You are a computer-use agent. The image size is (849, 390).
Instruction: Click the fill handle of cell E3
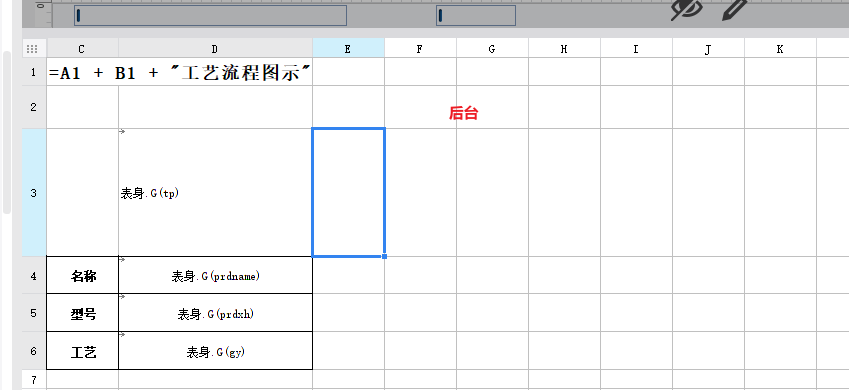384,256
